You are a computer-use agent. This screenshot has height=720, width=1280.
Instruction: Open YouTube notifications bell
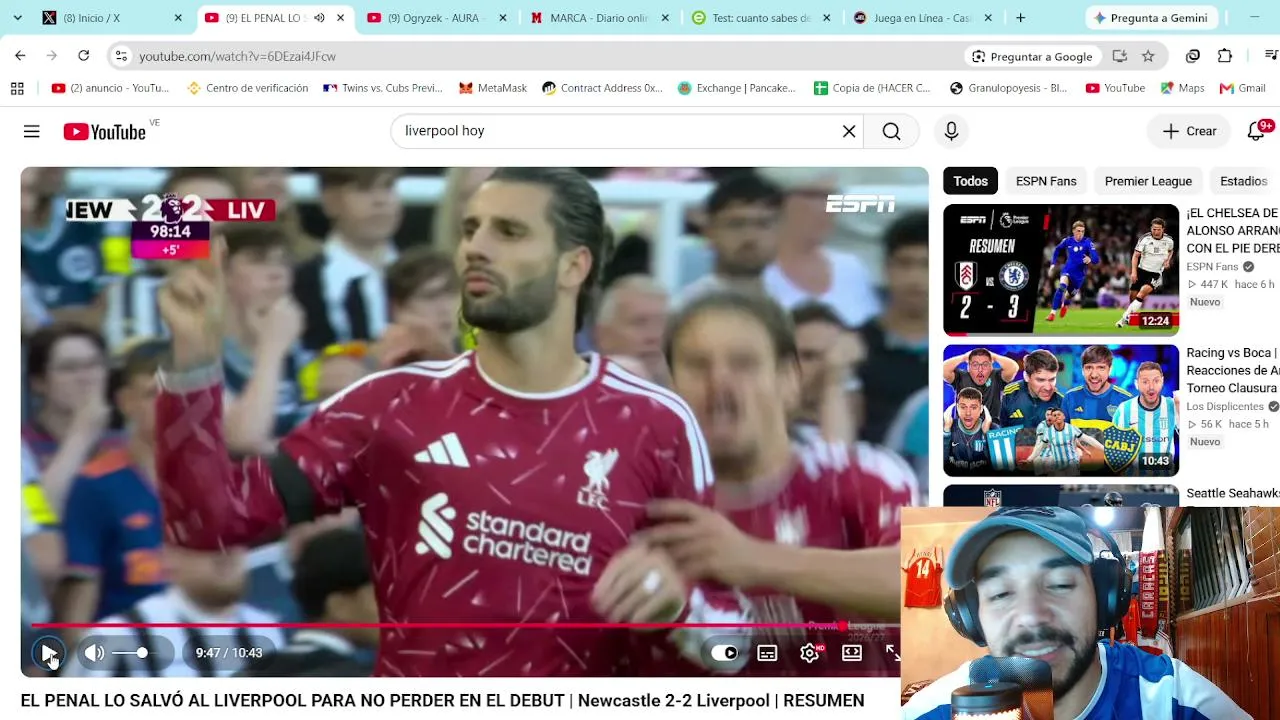(x=1257, y=131)
